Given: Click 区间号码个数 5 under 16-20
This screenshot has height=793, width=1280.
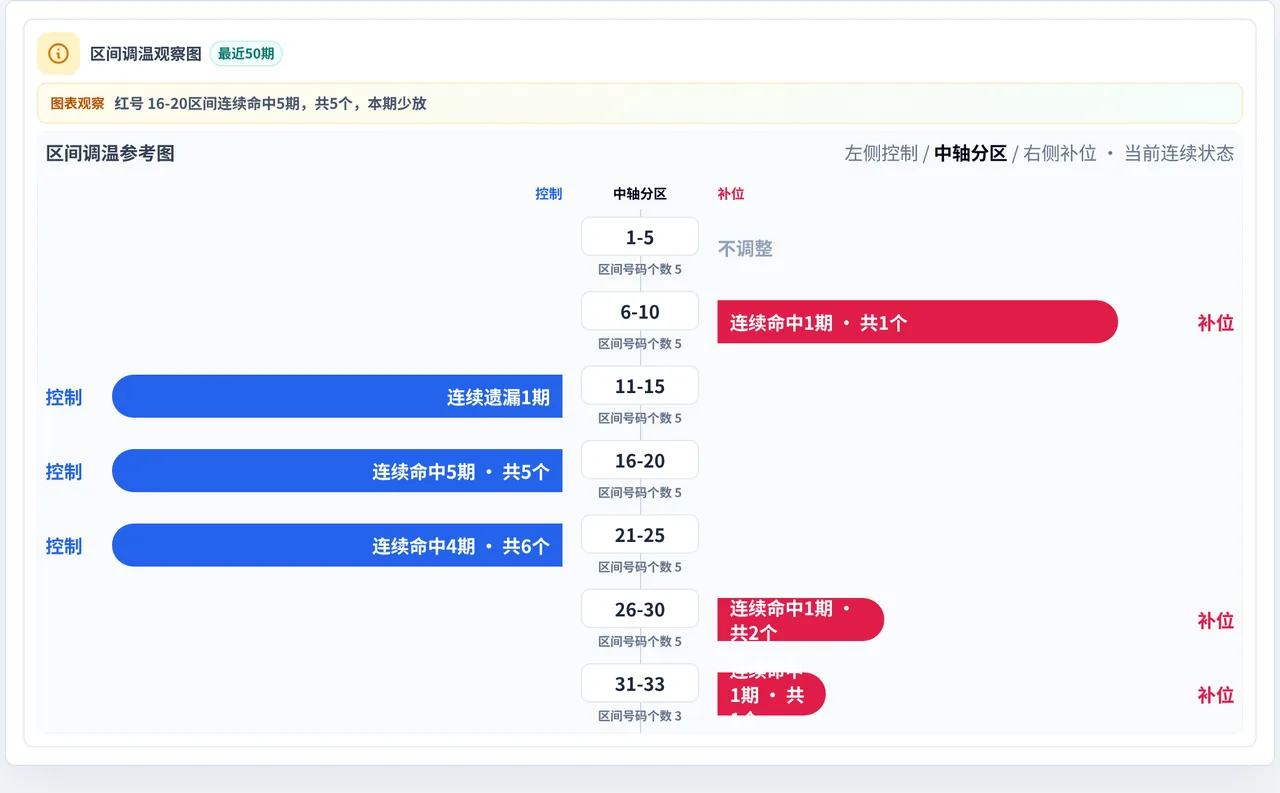Looking at the screenshot, I should pyautogui.click(x=640, y=492).
